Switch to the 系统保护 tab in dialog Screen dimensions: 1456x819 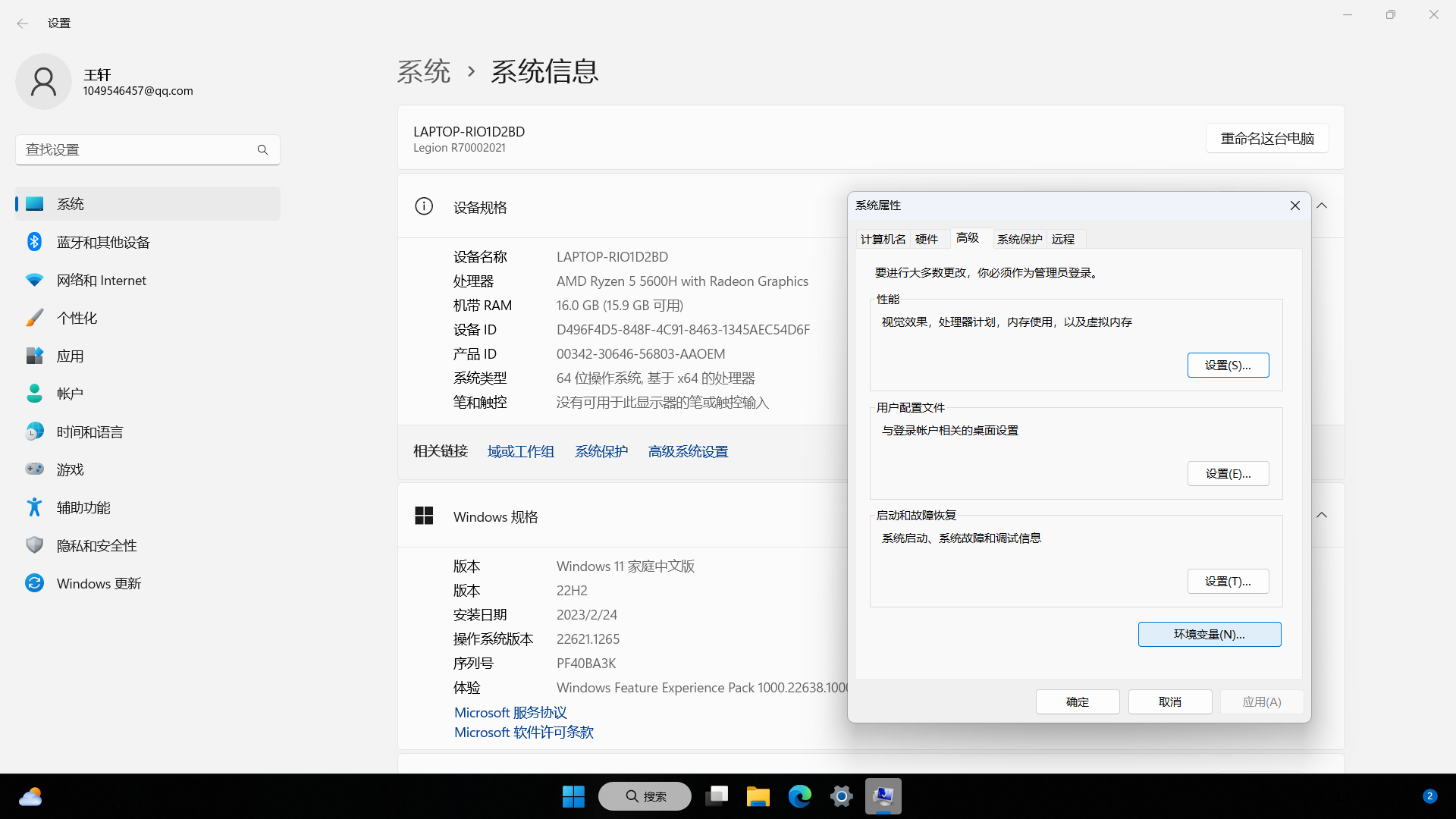(1018, 239)
